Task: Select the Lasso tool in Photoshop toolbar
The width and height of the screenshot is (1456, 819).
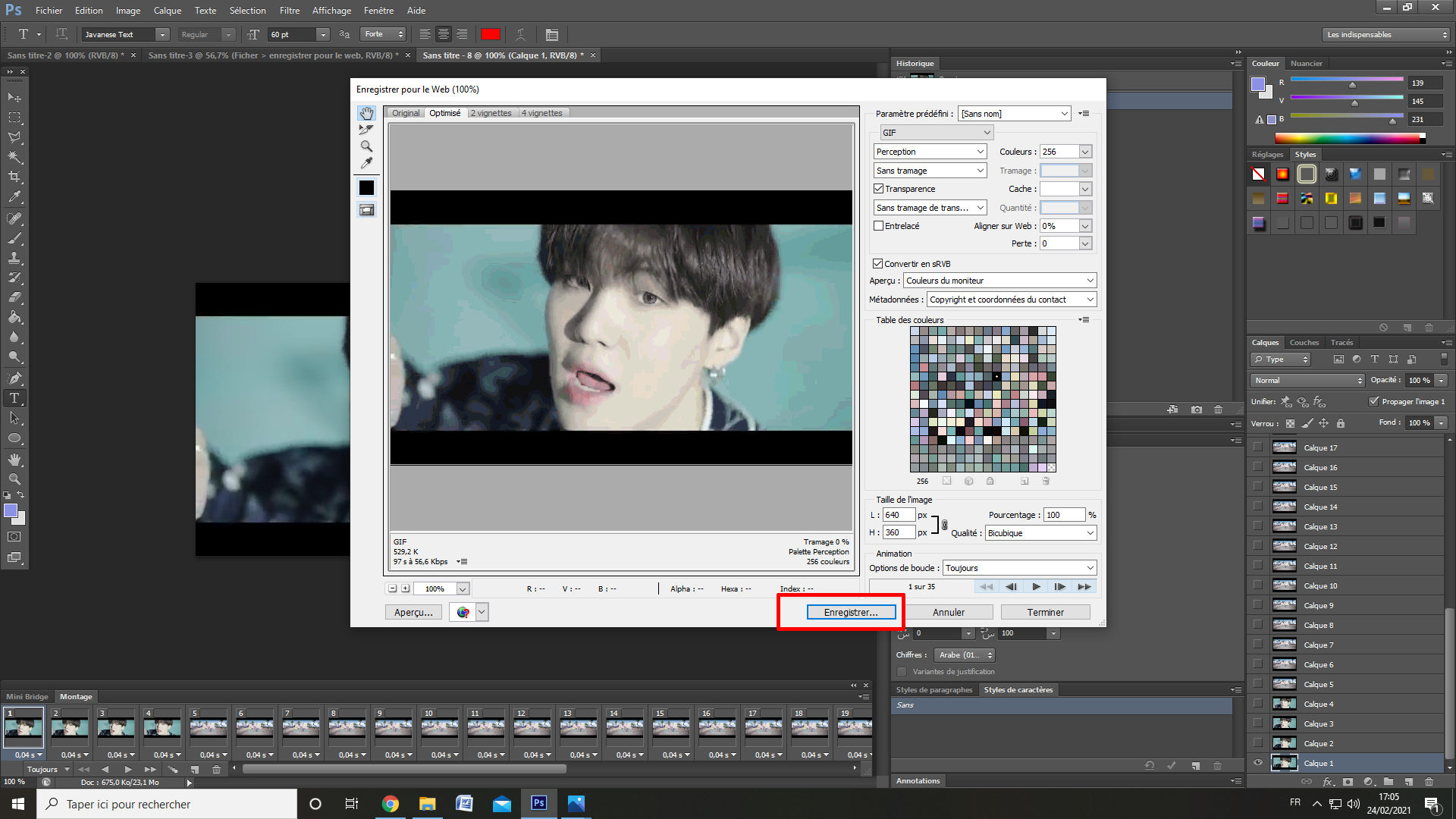Action: [14, 137]
